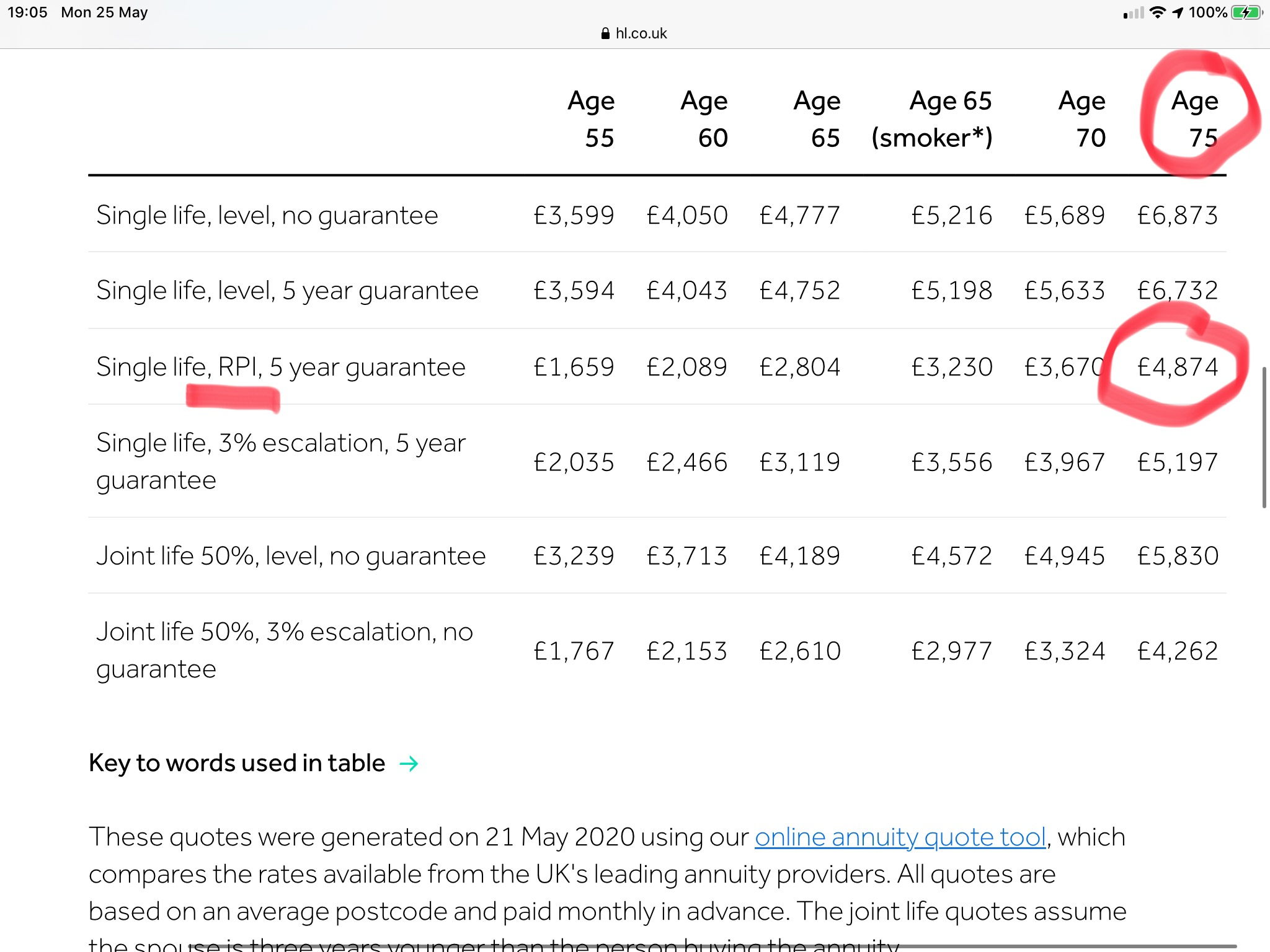Tap the cellular signal bars icon
The width and height of the screenshot is (1270, 952).
coord(1134,13)
